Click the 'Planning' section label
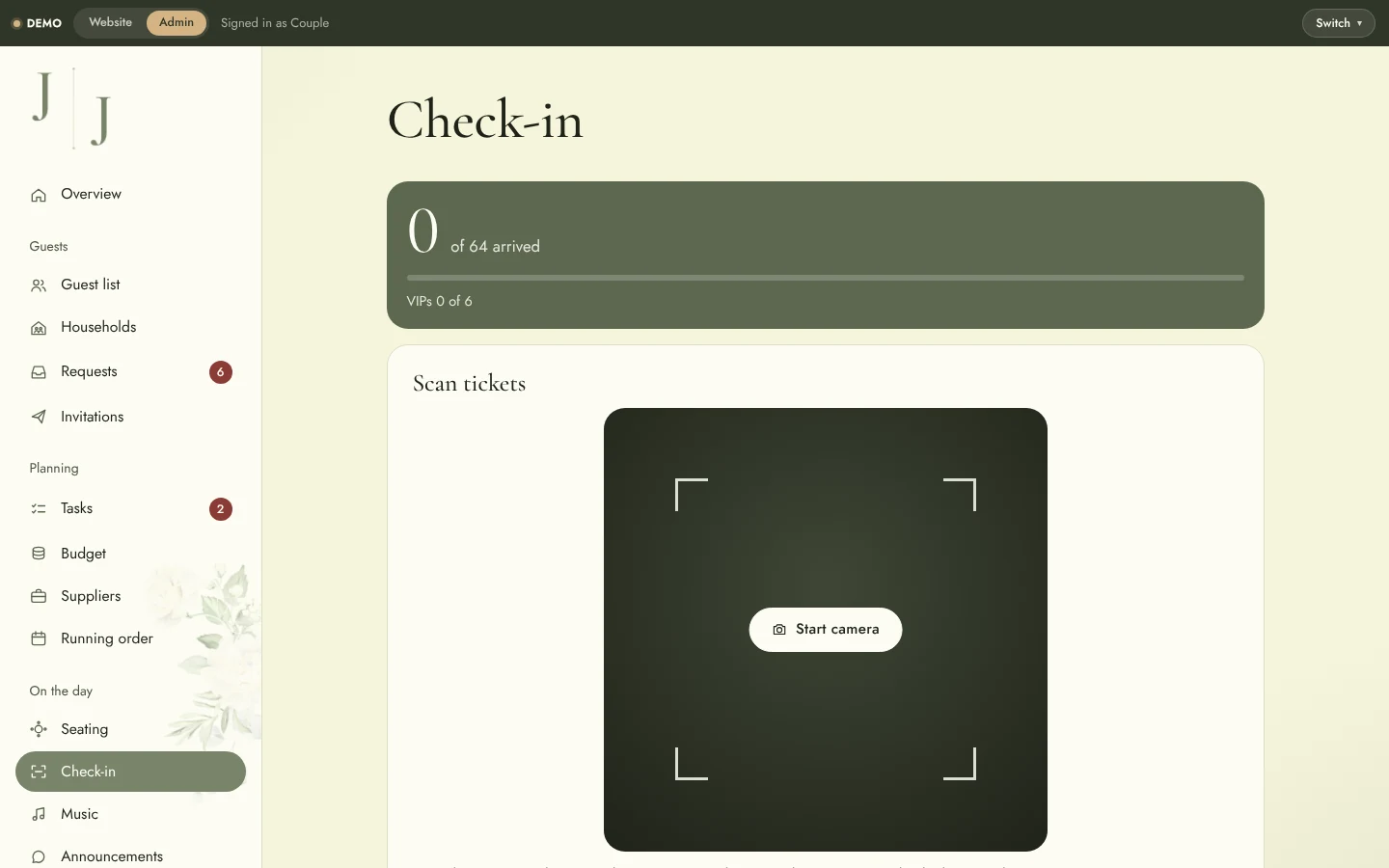The width and height of the screenshot is (1389, 868). pos(54,469)
